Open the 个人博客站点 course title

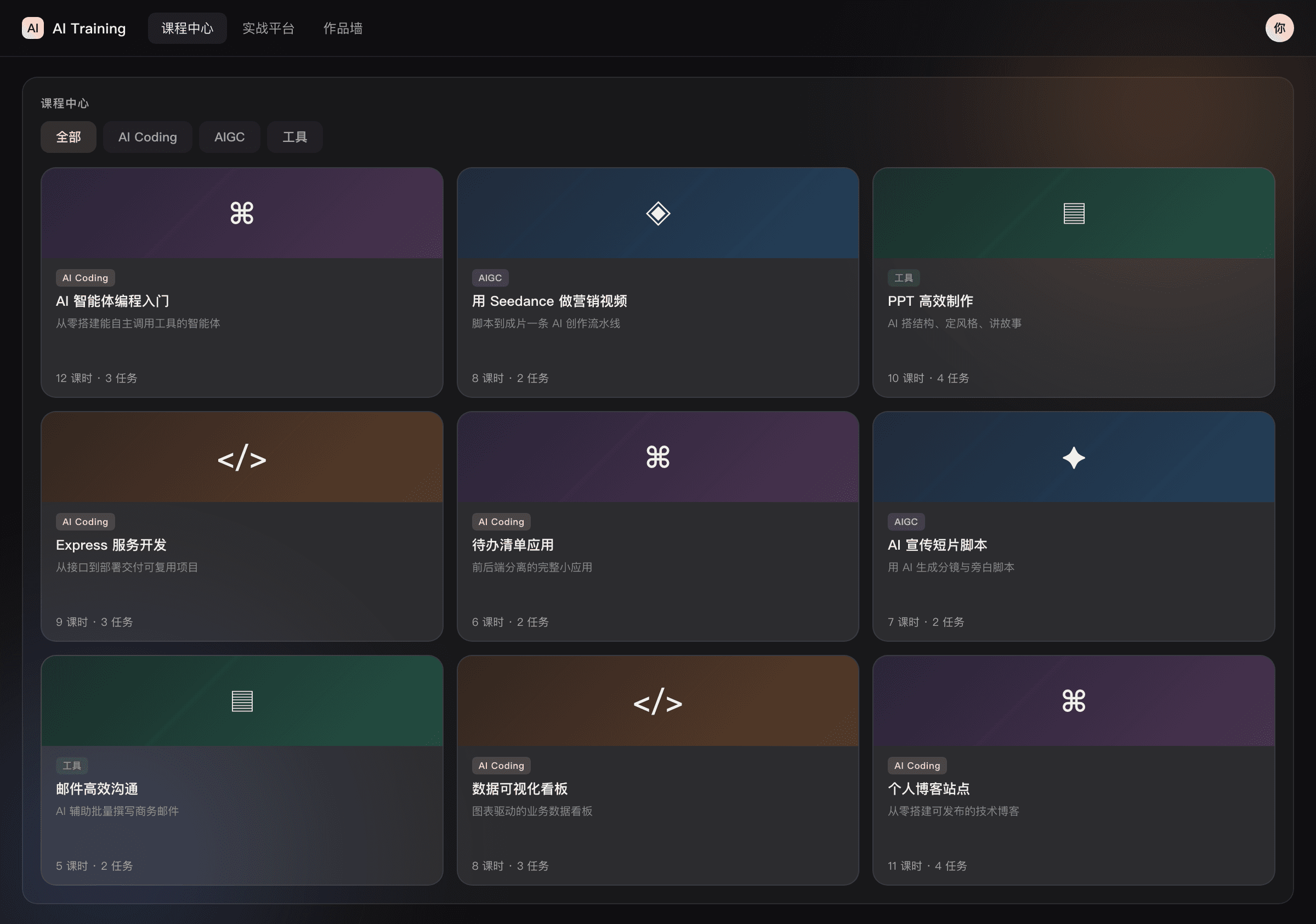(929, 789)
